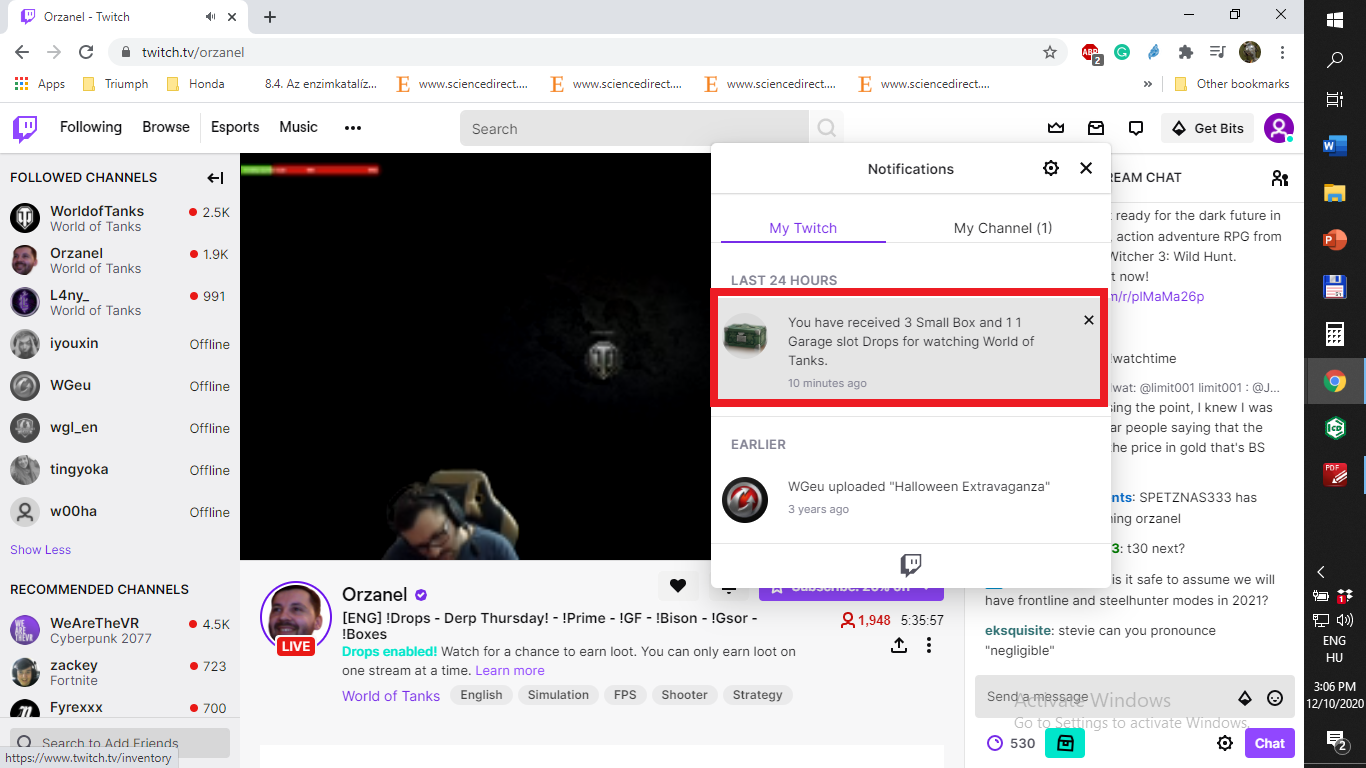The height and width of the screenshot is (768, 1366).
Task: Open zackey recommended channel
Action: [120, 672]
